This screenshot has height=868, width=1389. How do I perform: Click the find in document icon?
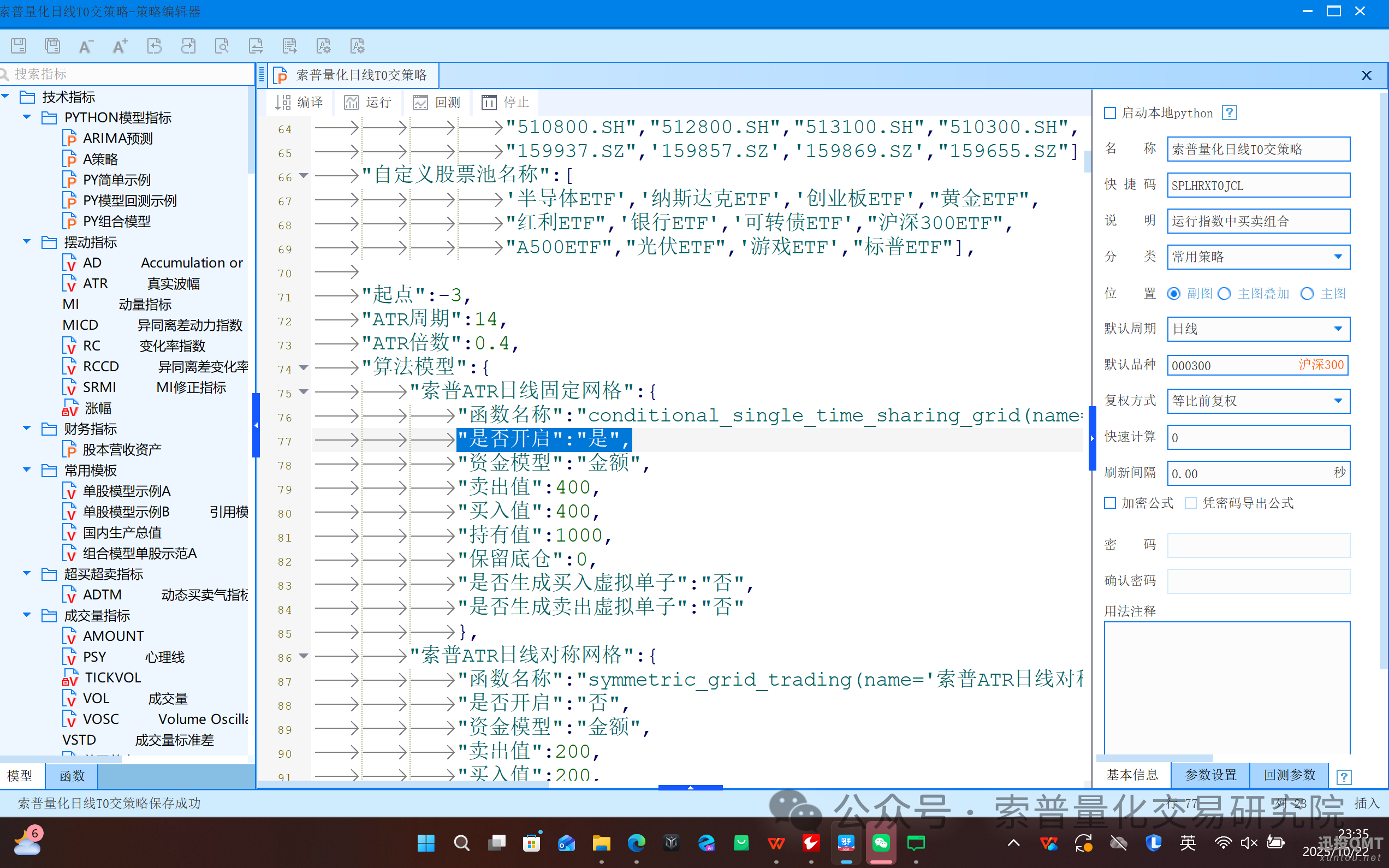[222, 46]
